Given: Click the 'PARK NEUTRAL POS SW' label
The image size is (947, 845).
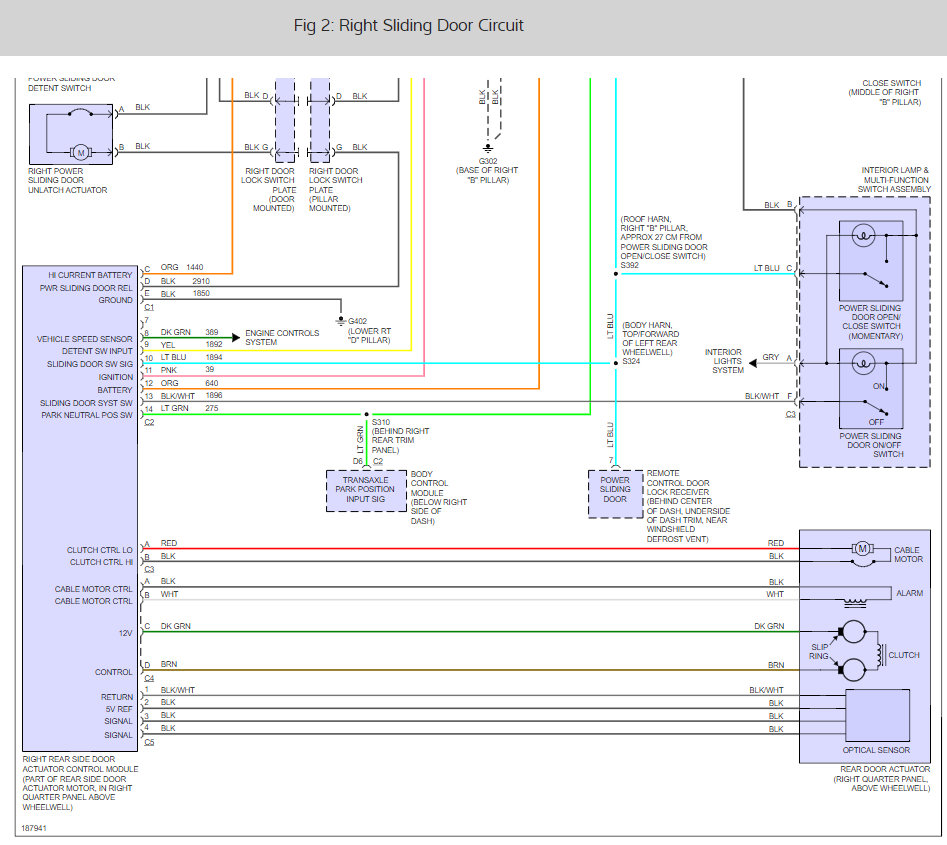Looking at the screenshot, I should click(87, 415).
